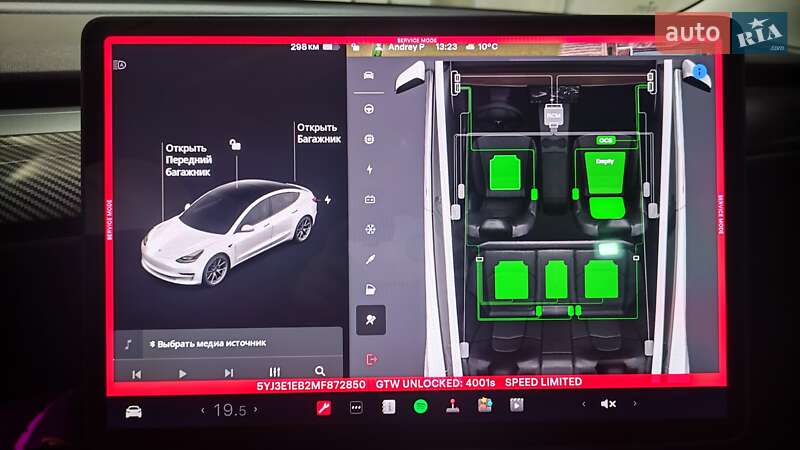Screen dimensions: 800x450
Task: Open the audio equalizer settings
Action: coord(274,372)
